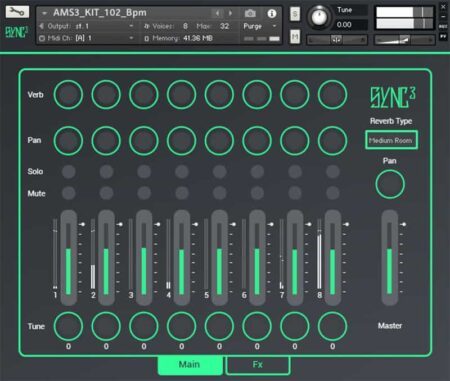Click the Pan knob for channel 7
Viewport: 450px width, 381px height.
[295, 141]
